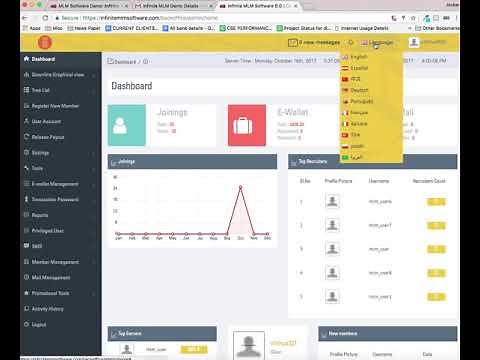Click the Transaction Password icon
Viewport: 480px width, 360px height.
[26, 199]
